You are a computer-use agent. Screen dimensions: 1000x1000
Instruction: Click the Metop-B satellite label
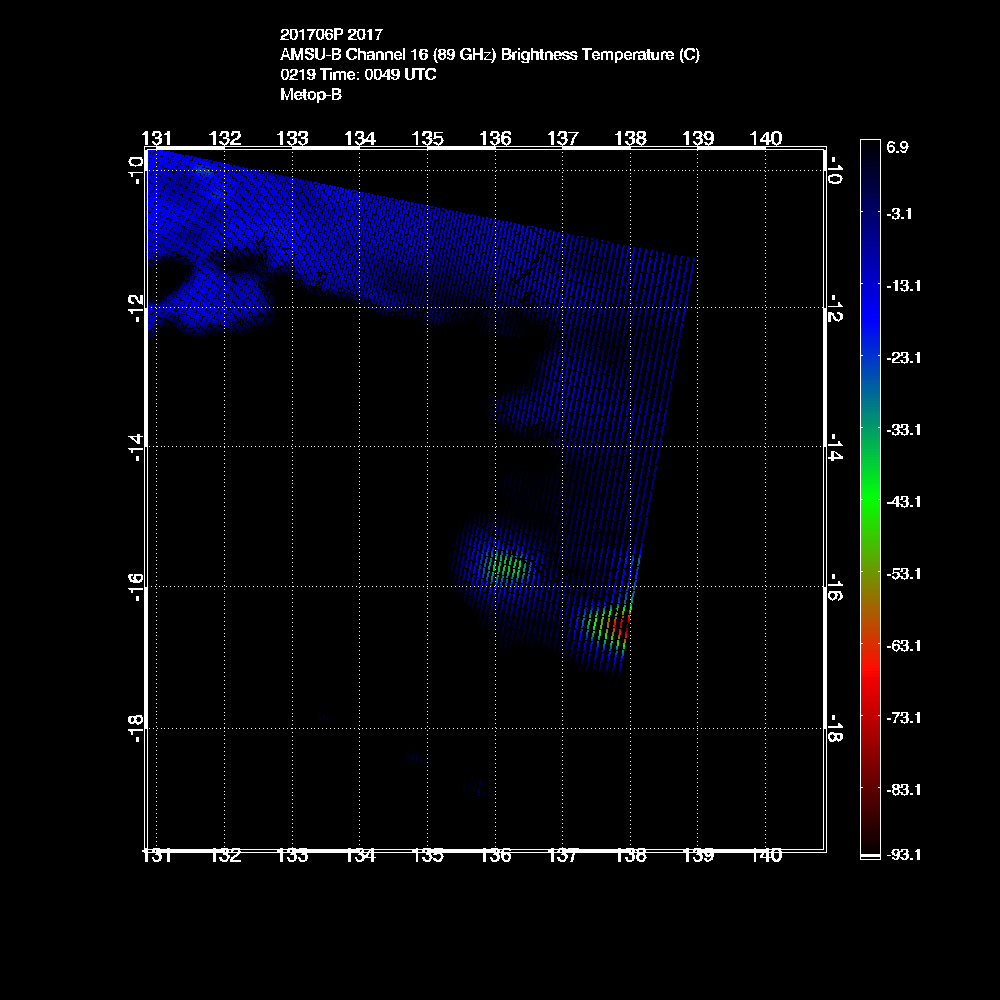311,95
